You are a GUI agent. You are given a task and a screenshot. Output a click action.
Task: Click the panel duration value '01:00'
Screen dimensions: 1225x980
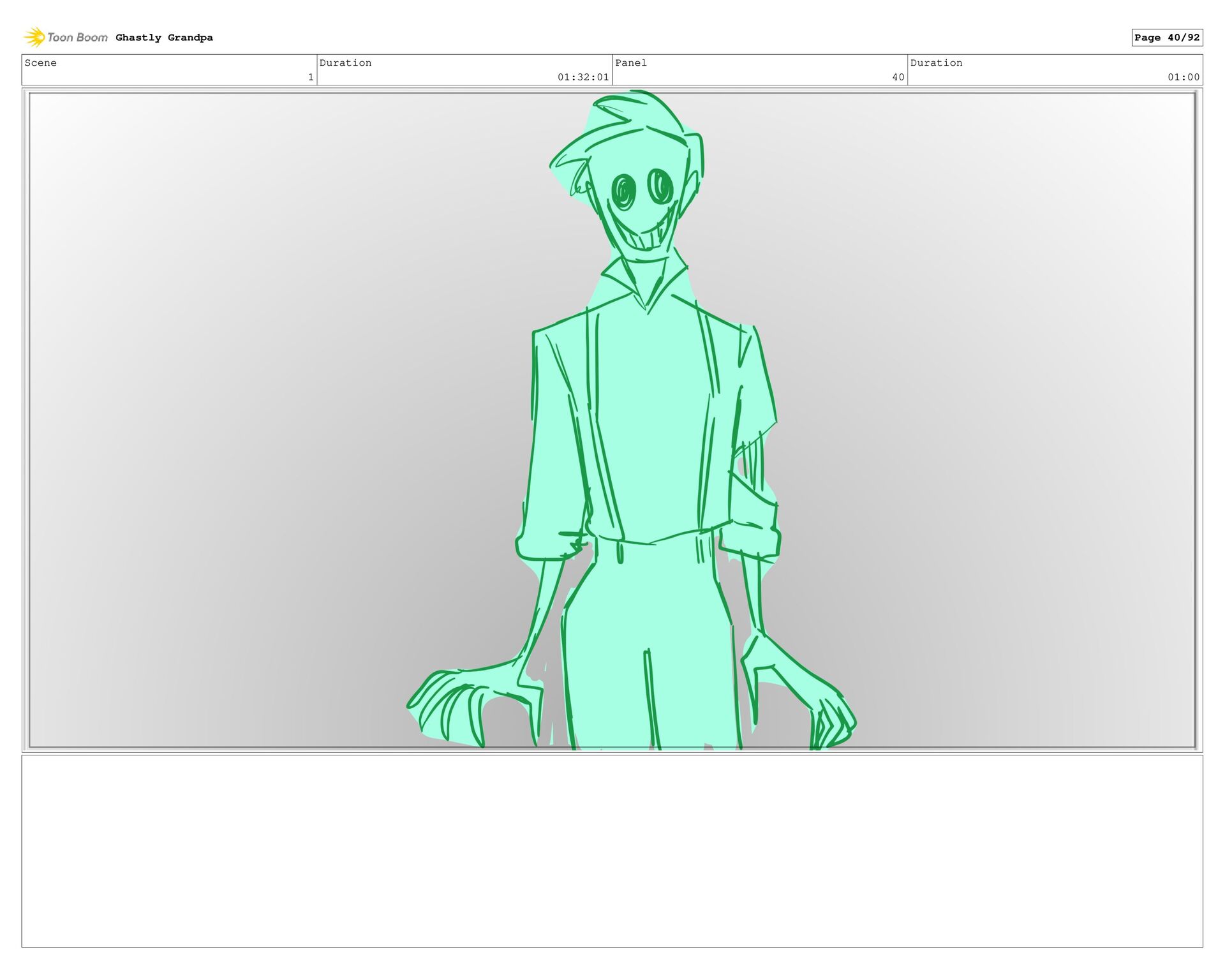coord(1184,77)
